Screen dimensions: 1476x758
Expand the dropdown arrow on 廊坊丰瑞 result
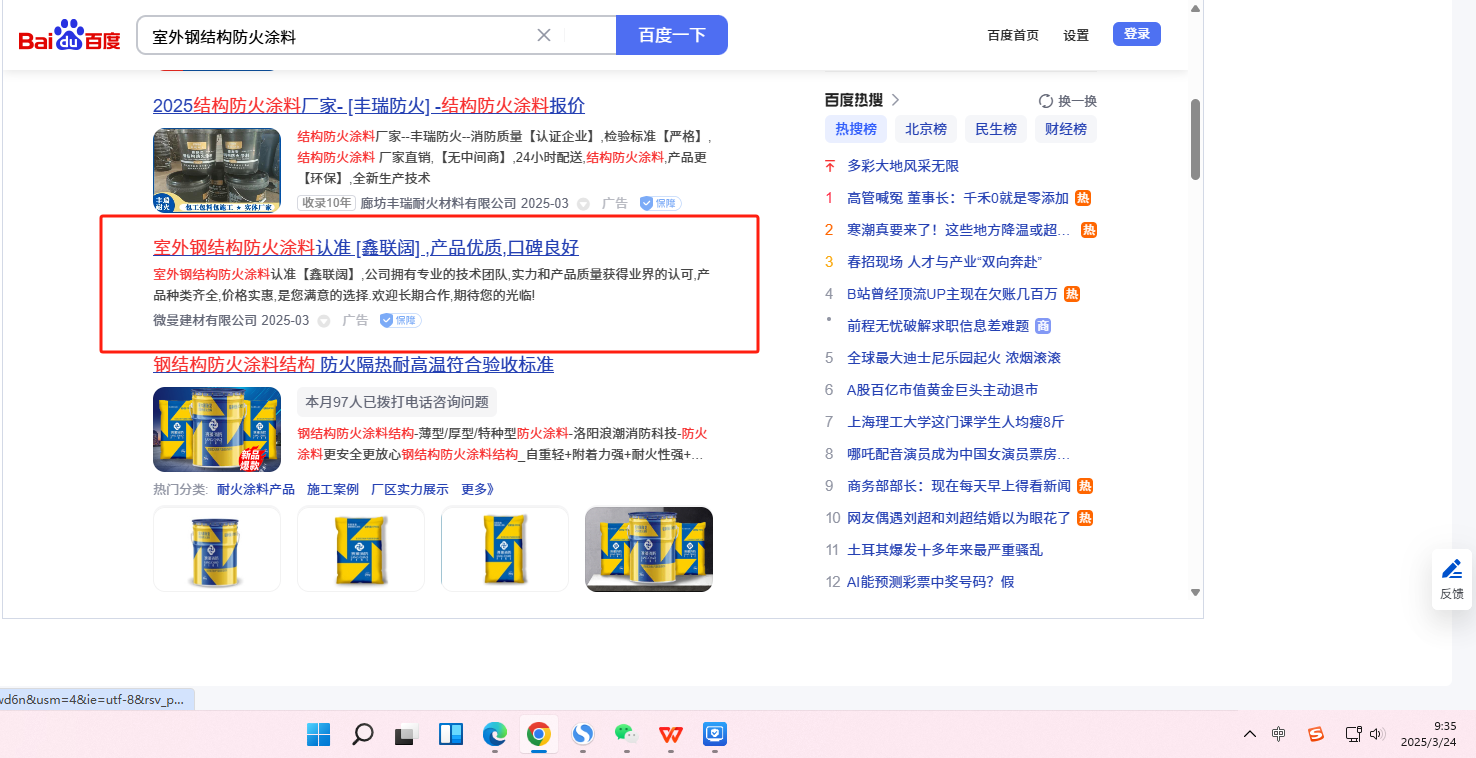[584, 204]
